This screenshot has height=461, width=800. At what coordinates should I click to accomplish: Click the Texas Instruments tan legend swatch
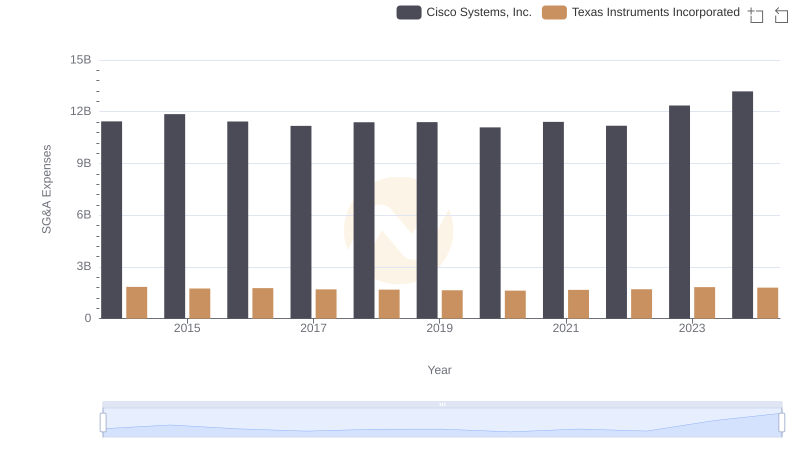click(x=554, y=12)
